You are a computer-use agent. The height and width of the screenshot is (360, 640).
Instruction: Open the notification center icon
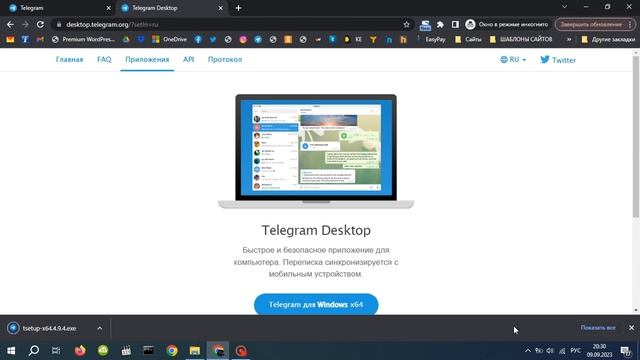point(625,351)
